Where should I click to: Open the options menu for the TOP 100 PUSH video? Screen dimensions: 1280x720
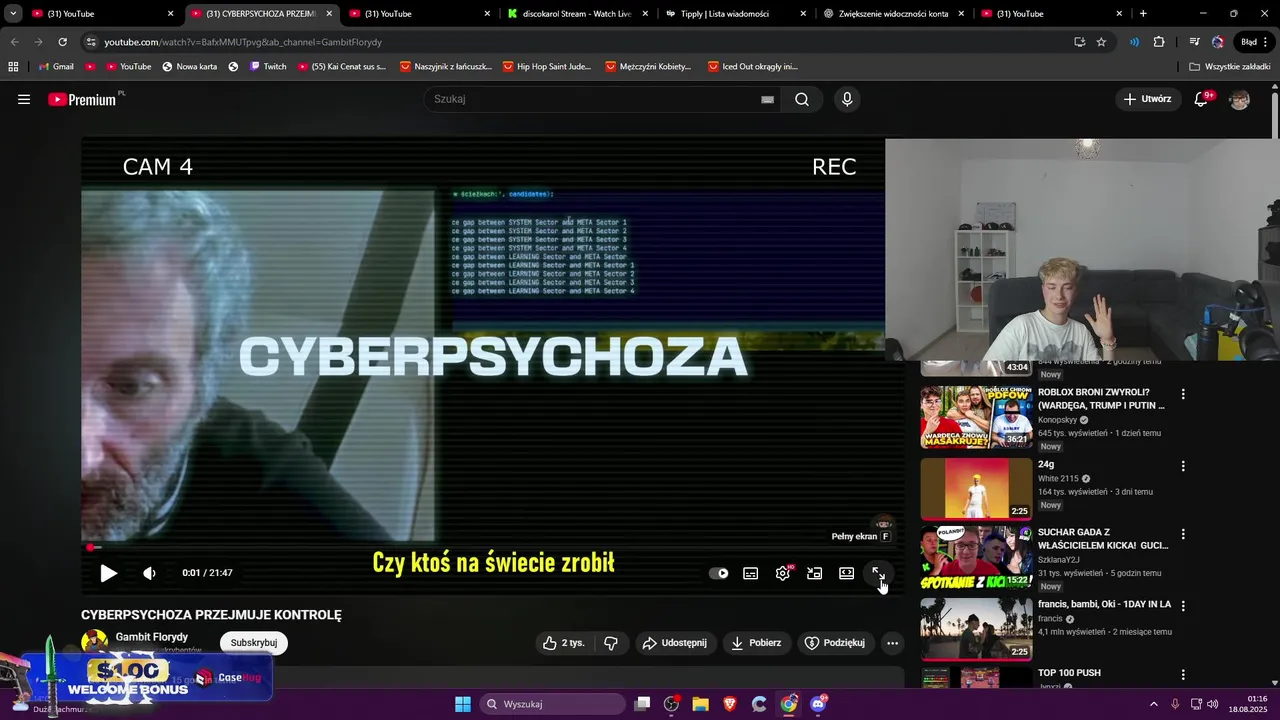(x=1183, y=675)
